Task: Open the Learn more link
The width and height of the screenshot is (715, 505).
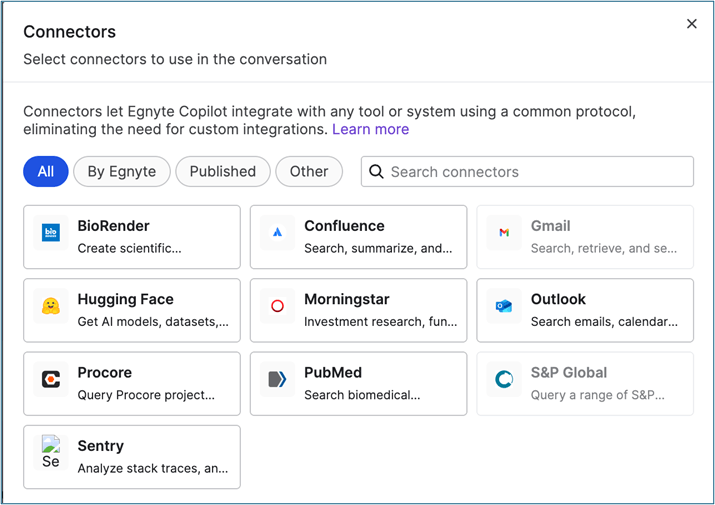Action: (370, 129)
